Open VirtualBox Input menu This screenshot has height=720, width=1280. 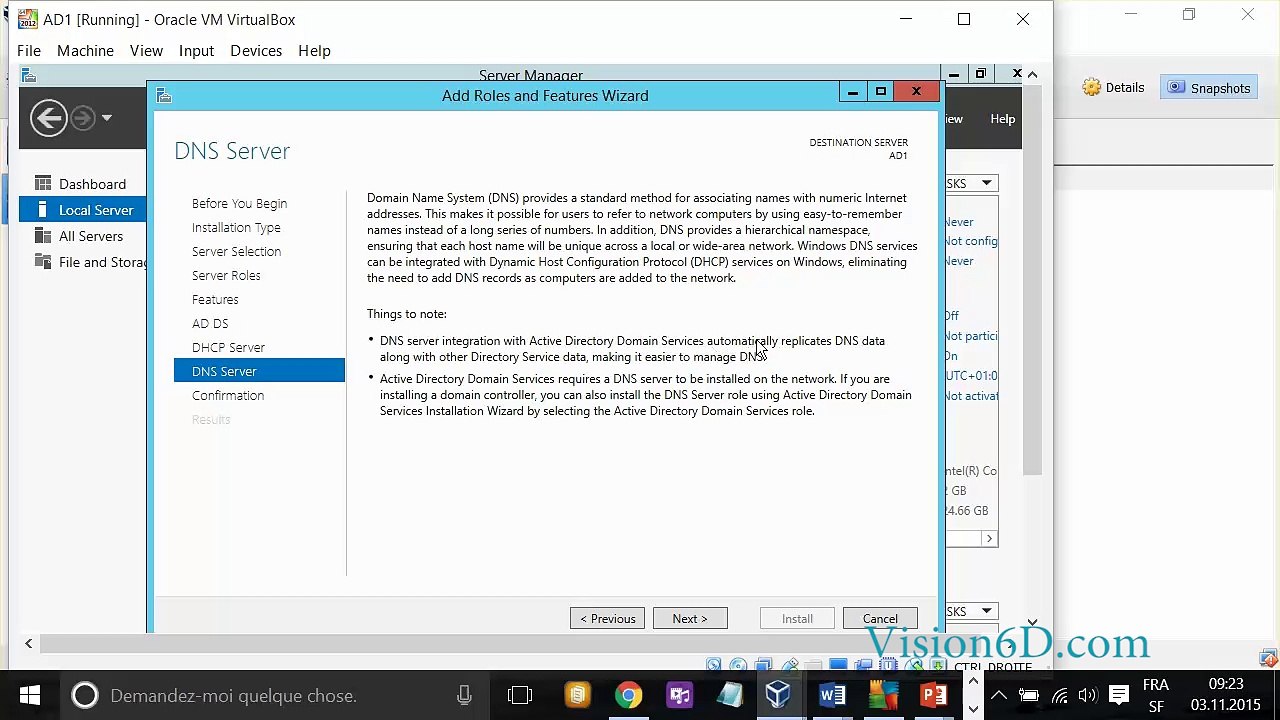(196, 51)
